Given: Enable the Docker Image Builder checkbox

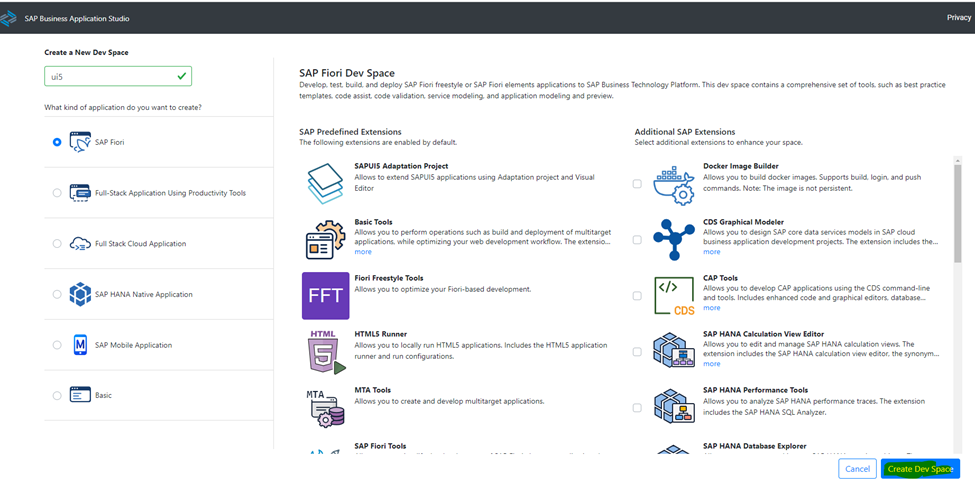Looking at the screenshot, I should pyautogui.click(x=637, y=184).
